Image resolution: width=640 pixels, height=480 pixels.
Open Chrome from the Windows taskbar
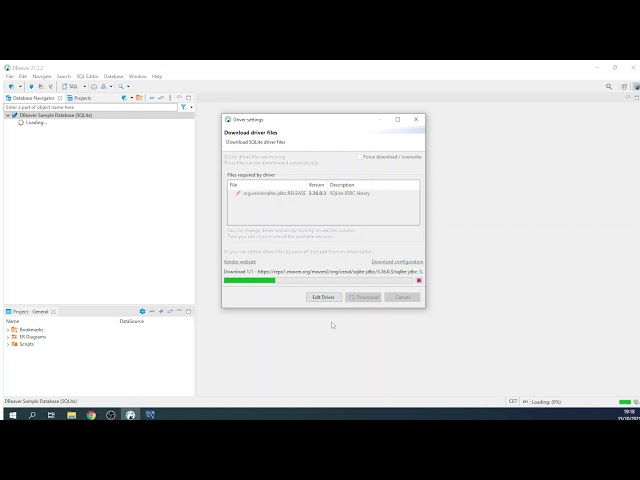(x=91, y=415)
